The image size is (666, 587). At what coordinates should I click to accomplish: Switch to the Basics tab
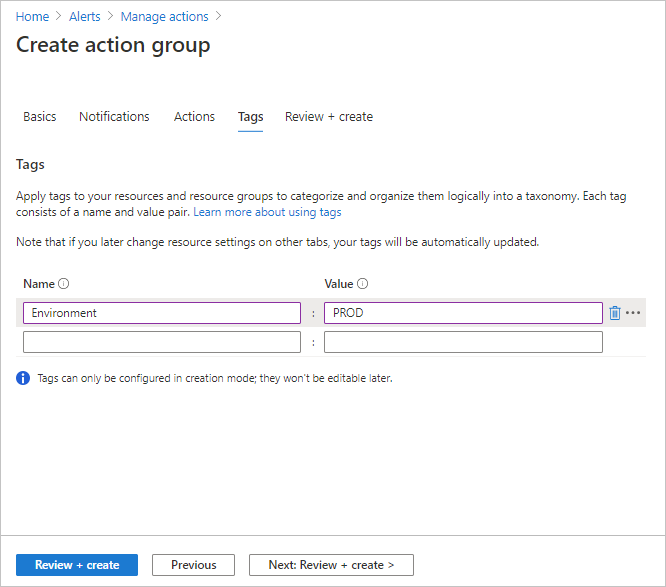pos(40,117)
